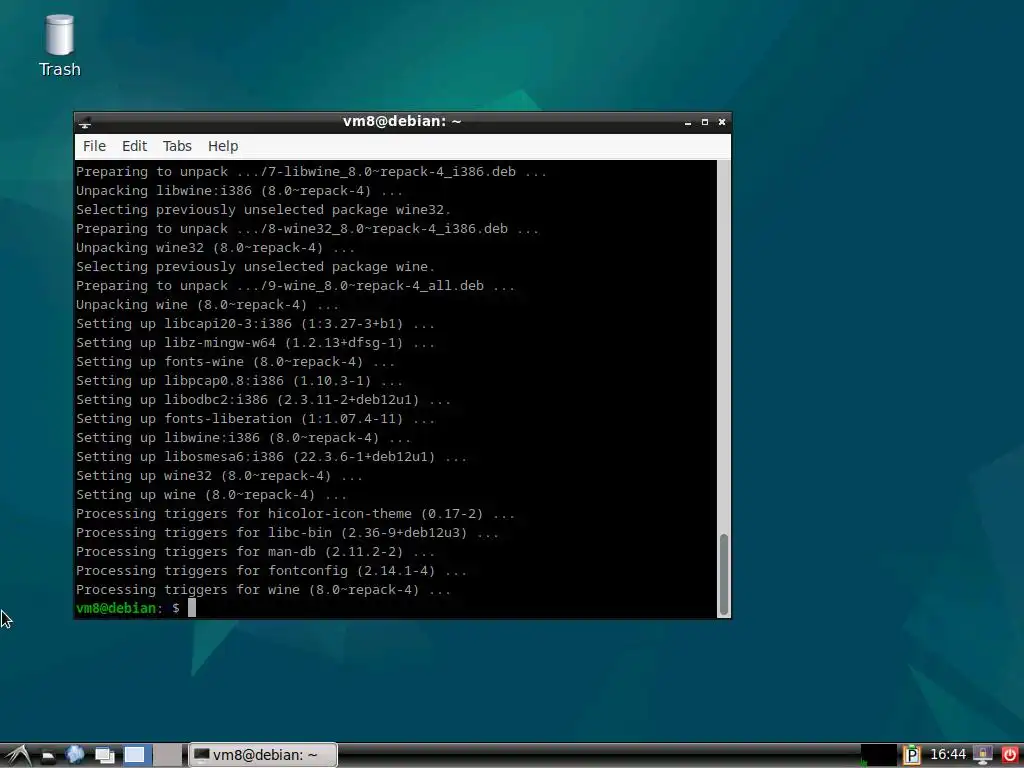Click the line 'Setting up wine32 (8.0~repack-4)'

(x=219, y=476)
